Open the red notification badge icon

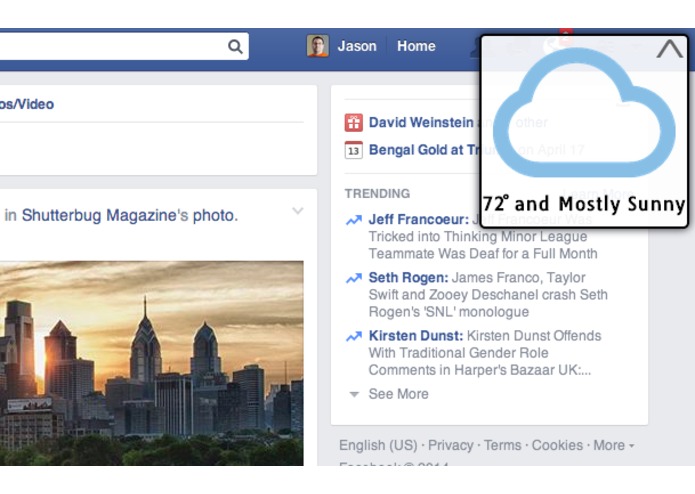click(566, 36)
